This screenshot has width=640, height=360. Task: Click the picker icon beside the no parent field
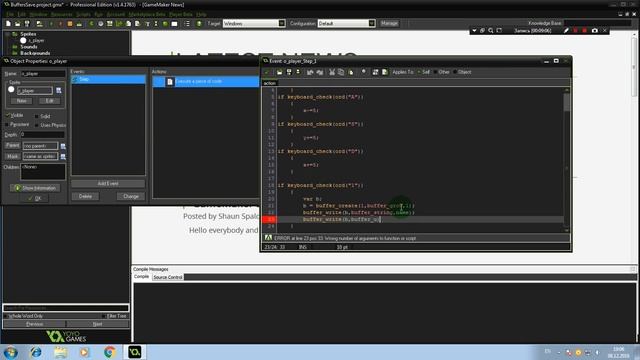pyautogui.click(x=63, y=146)
